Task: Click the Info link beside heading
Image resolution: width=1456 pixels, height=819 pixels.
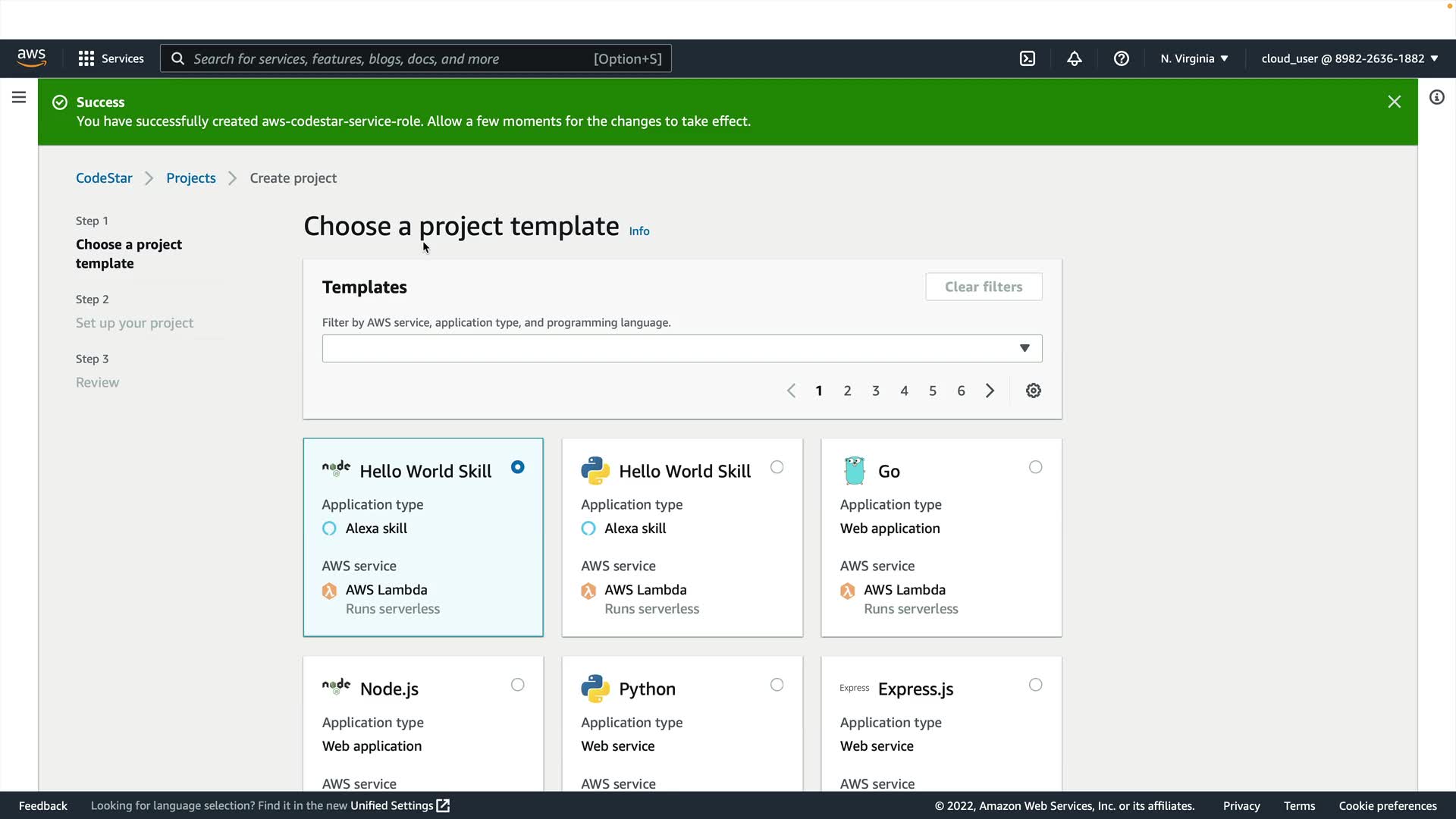Action: pyautogui.click(x=639, y=231)
